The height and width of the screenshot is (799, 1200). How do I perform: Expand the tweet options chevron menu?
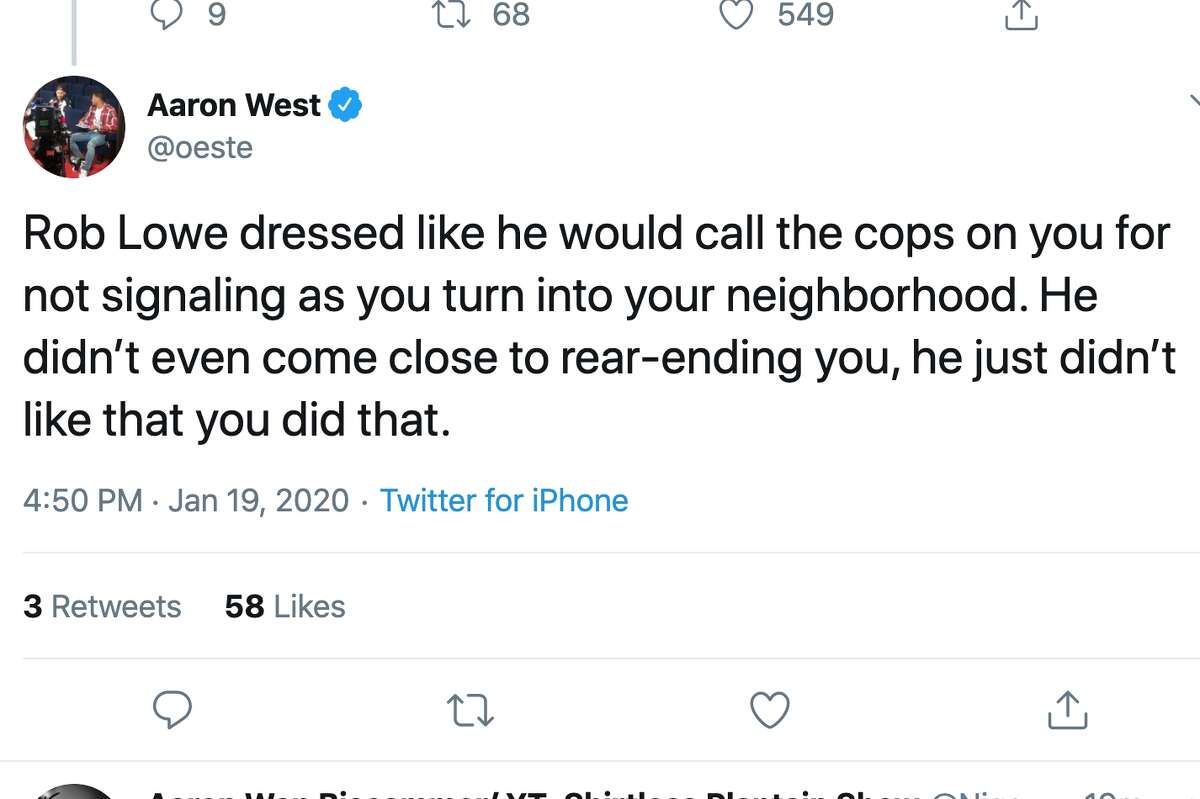[x=1194, y=100]
